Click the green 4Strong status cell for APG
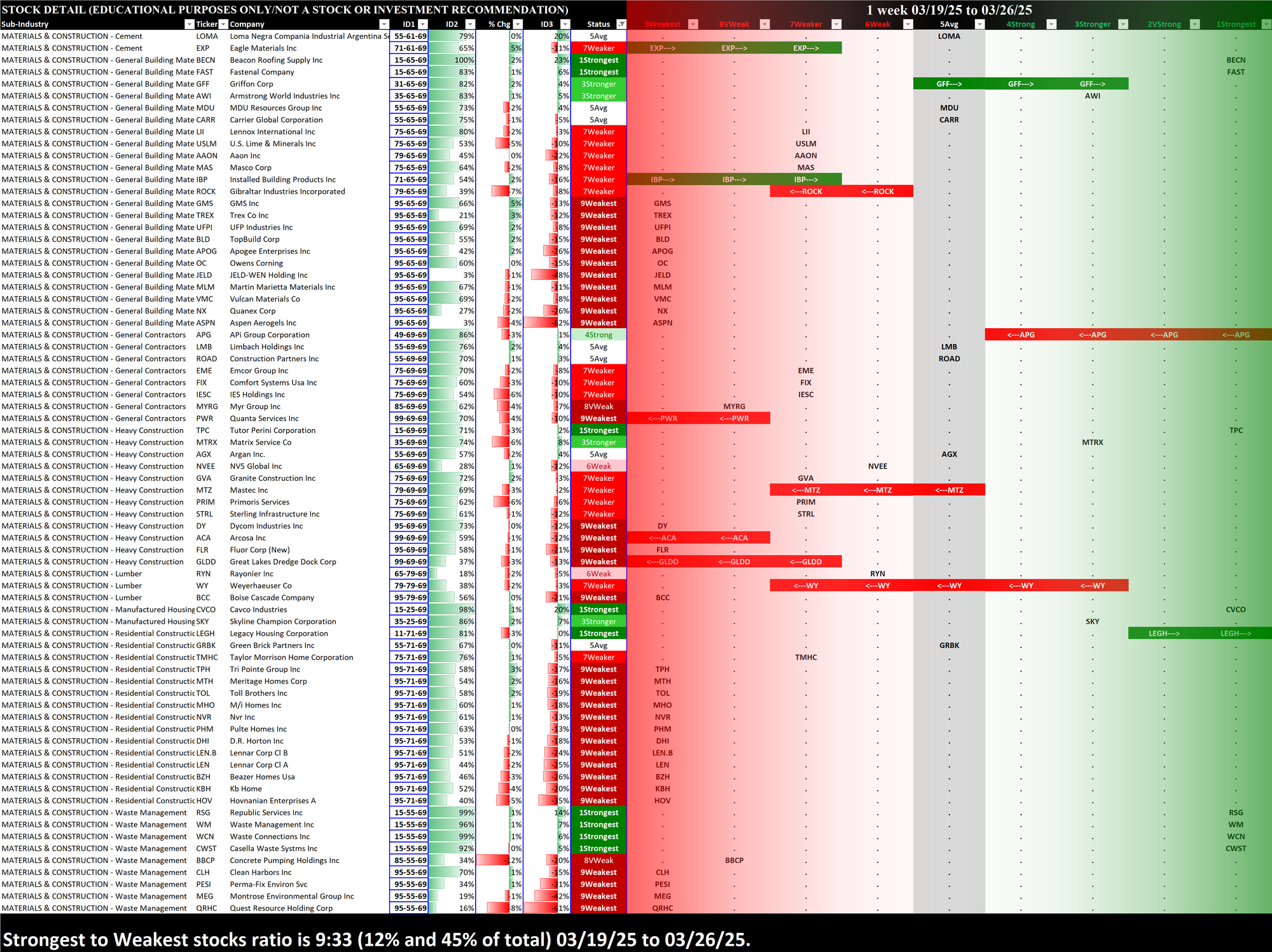The height and width of the screenshot is (952, 1272). 598,335
